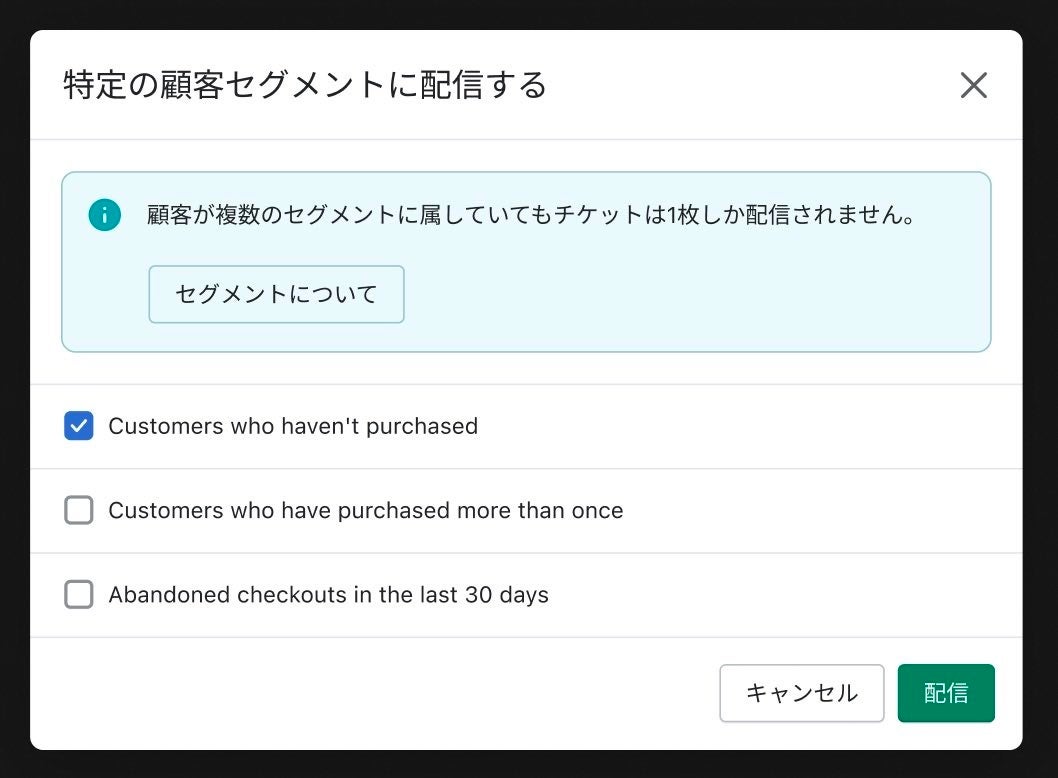Close the segment delivery dialog with X
1058x778 pixels.
973,85
